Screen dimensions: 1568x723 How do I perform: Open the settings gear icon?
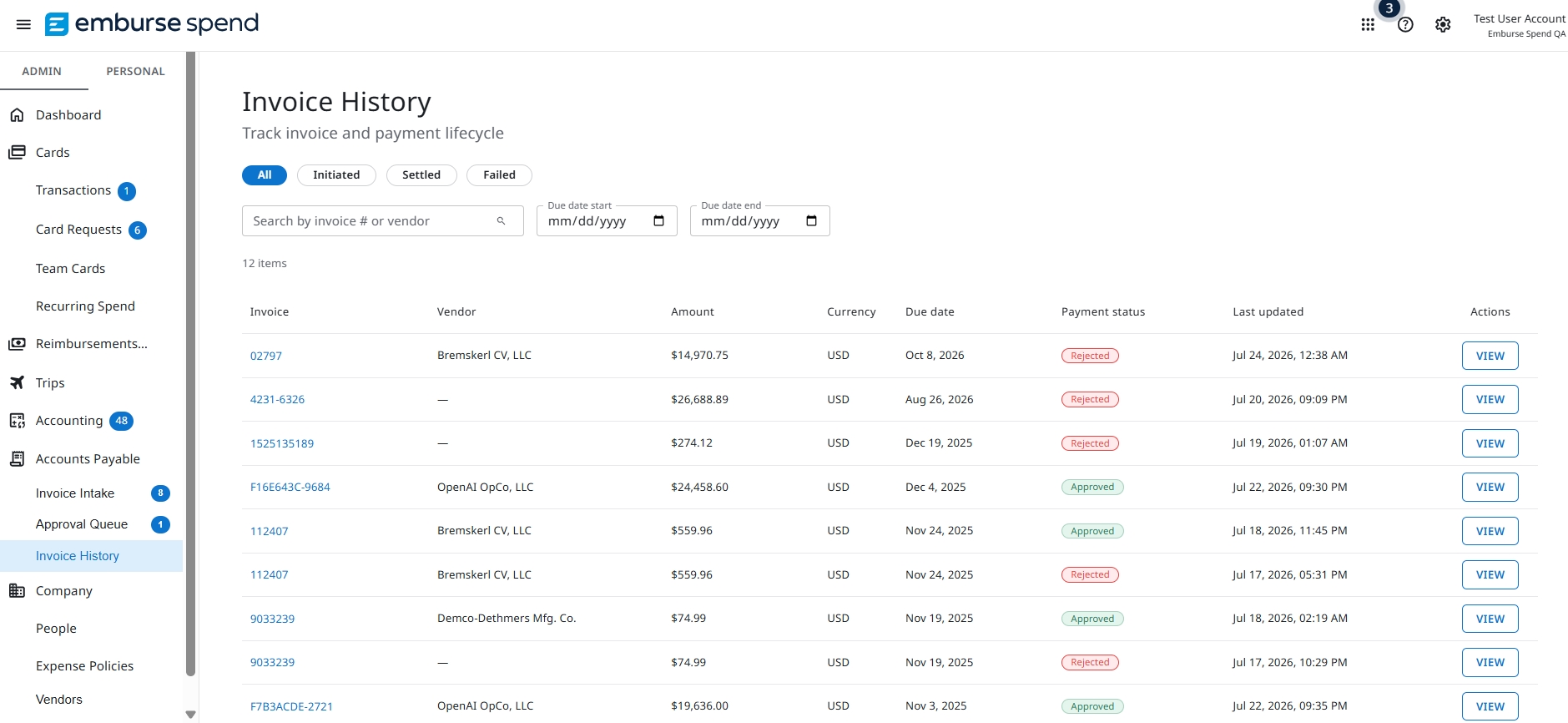coord(1443,24)
